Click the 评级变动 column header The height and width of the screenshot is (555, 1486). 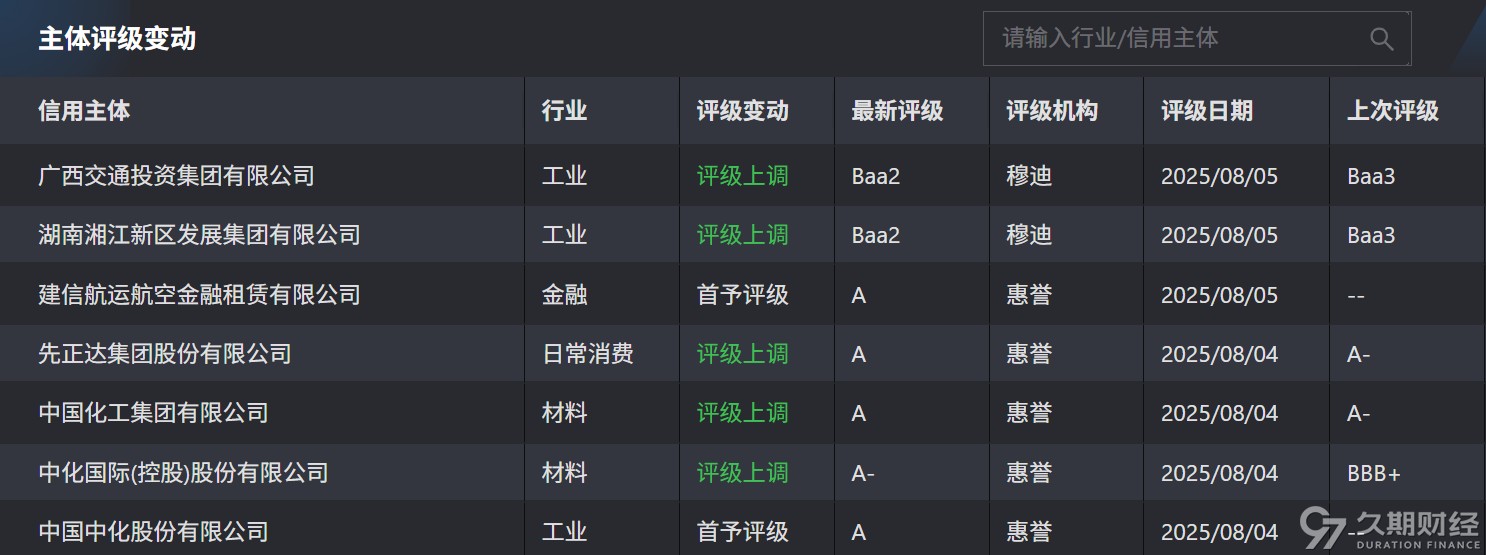pos(742,111)
